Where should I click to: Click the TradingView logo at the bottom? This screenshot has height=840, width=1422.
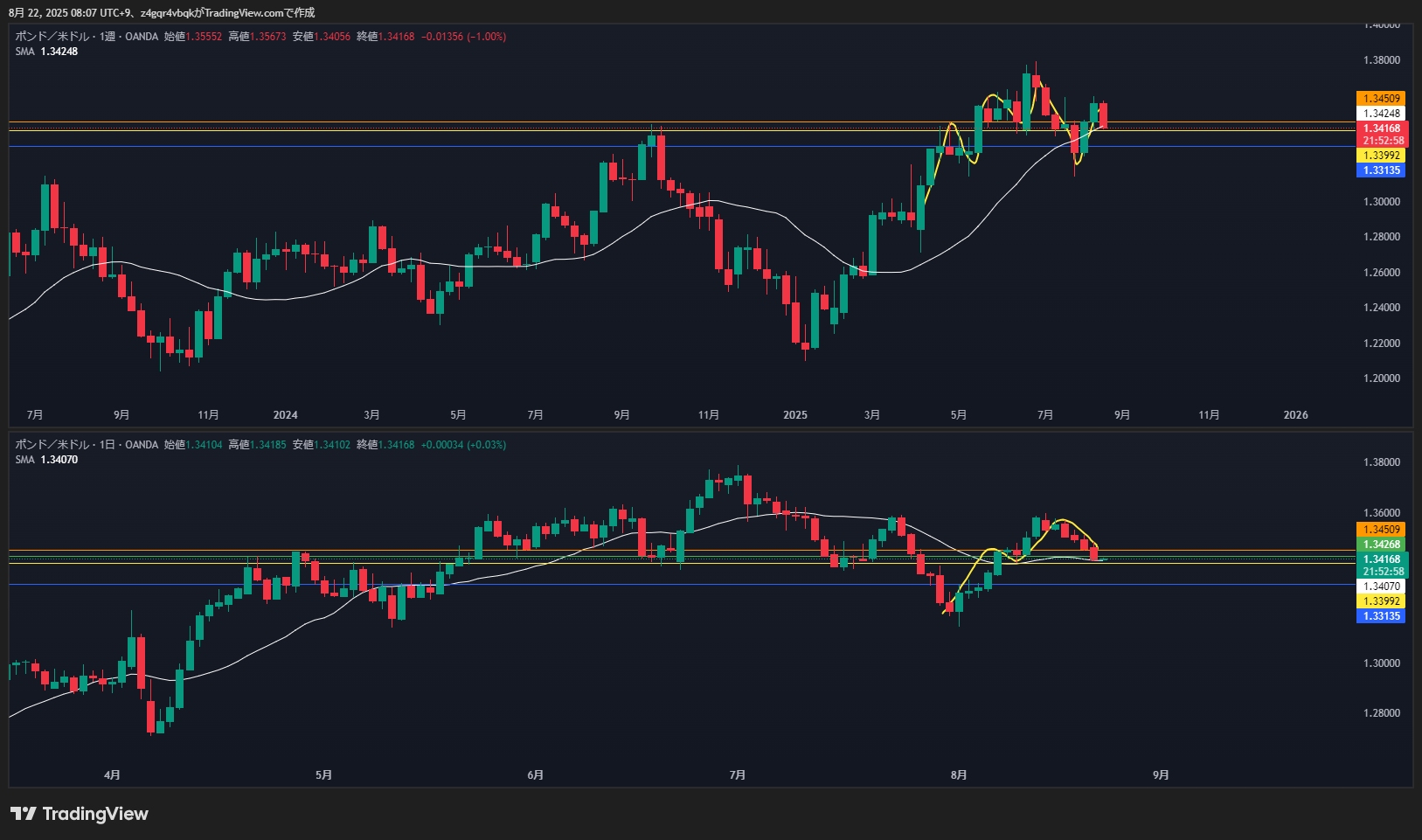(80, 814)
